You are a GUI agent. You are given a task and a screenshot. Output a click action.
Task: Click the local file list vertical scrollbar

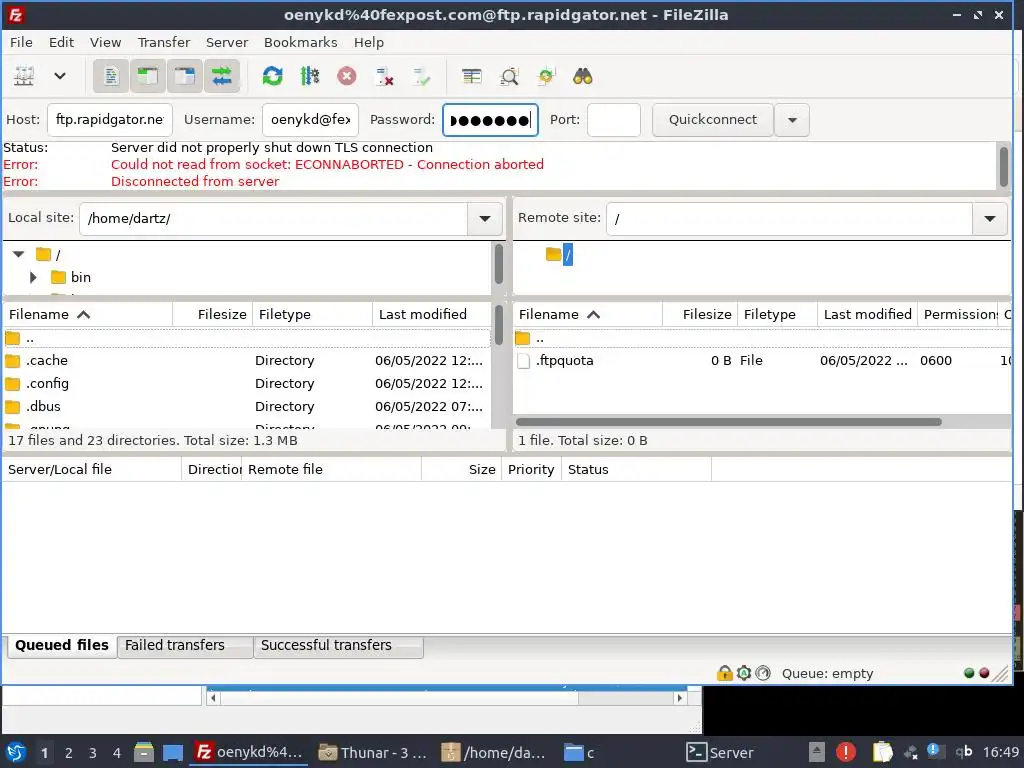tap(498, 325)
